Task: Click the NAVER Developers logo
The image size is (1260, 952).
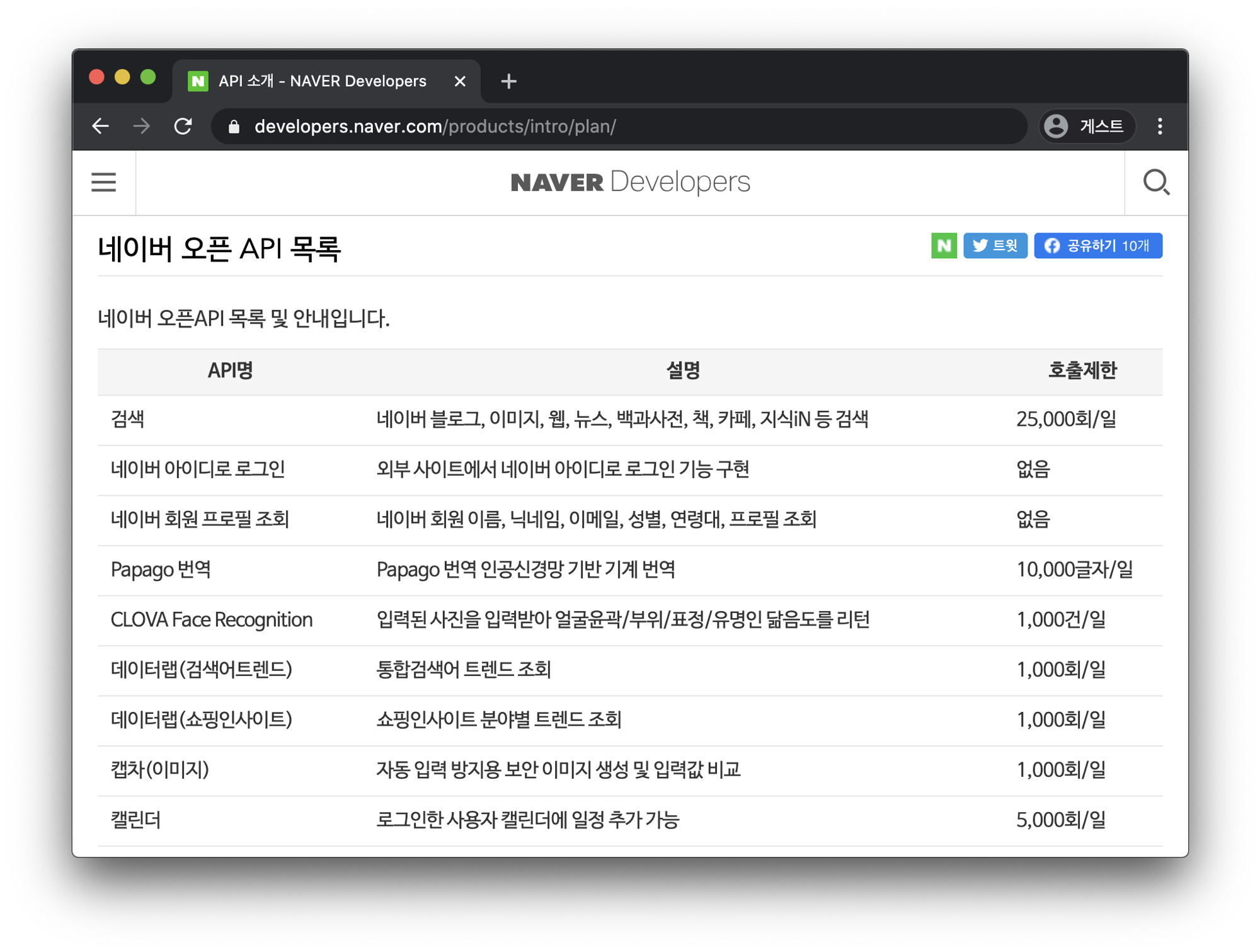Action: coord(629,182)
